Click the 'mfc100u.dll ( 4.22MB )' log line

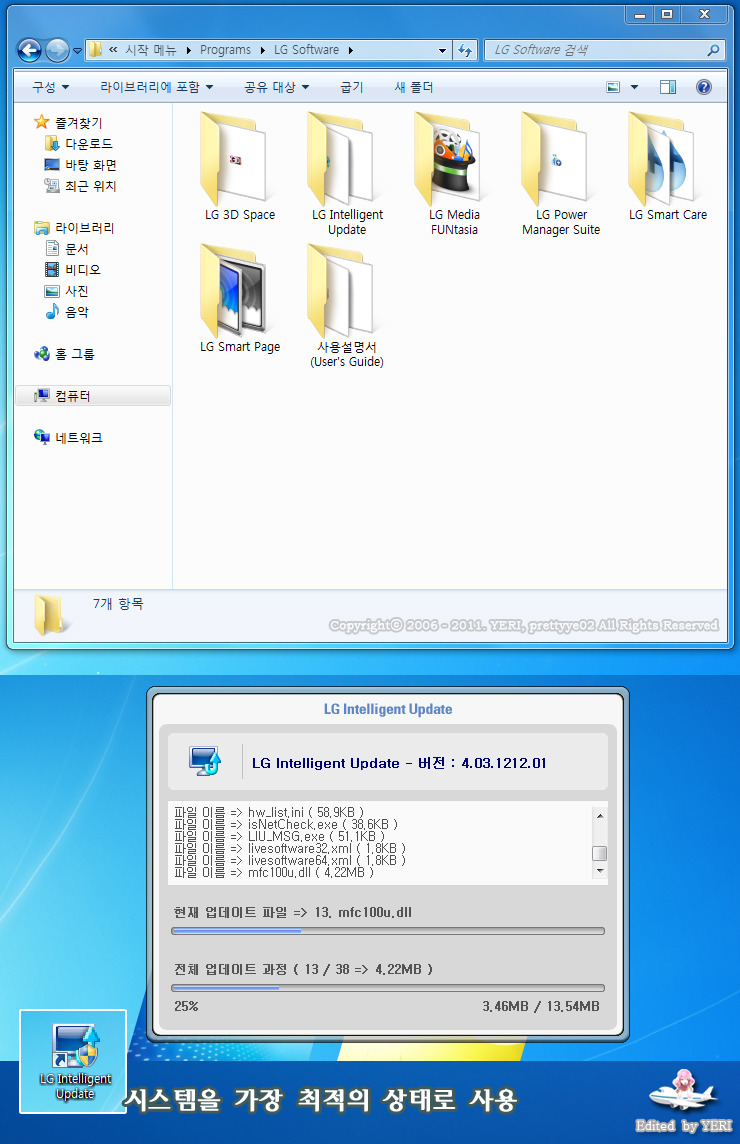pyautogui.click(x=274, y=873)
